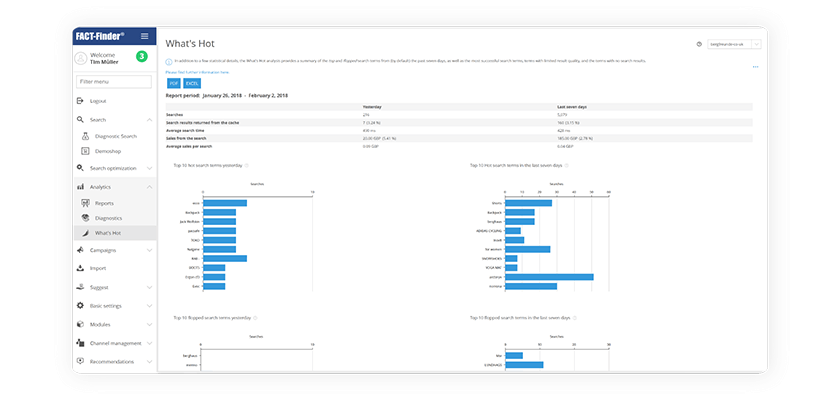Click the Modules cube icon
Viewport: 840px width, 400px height.
80,324
